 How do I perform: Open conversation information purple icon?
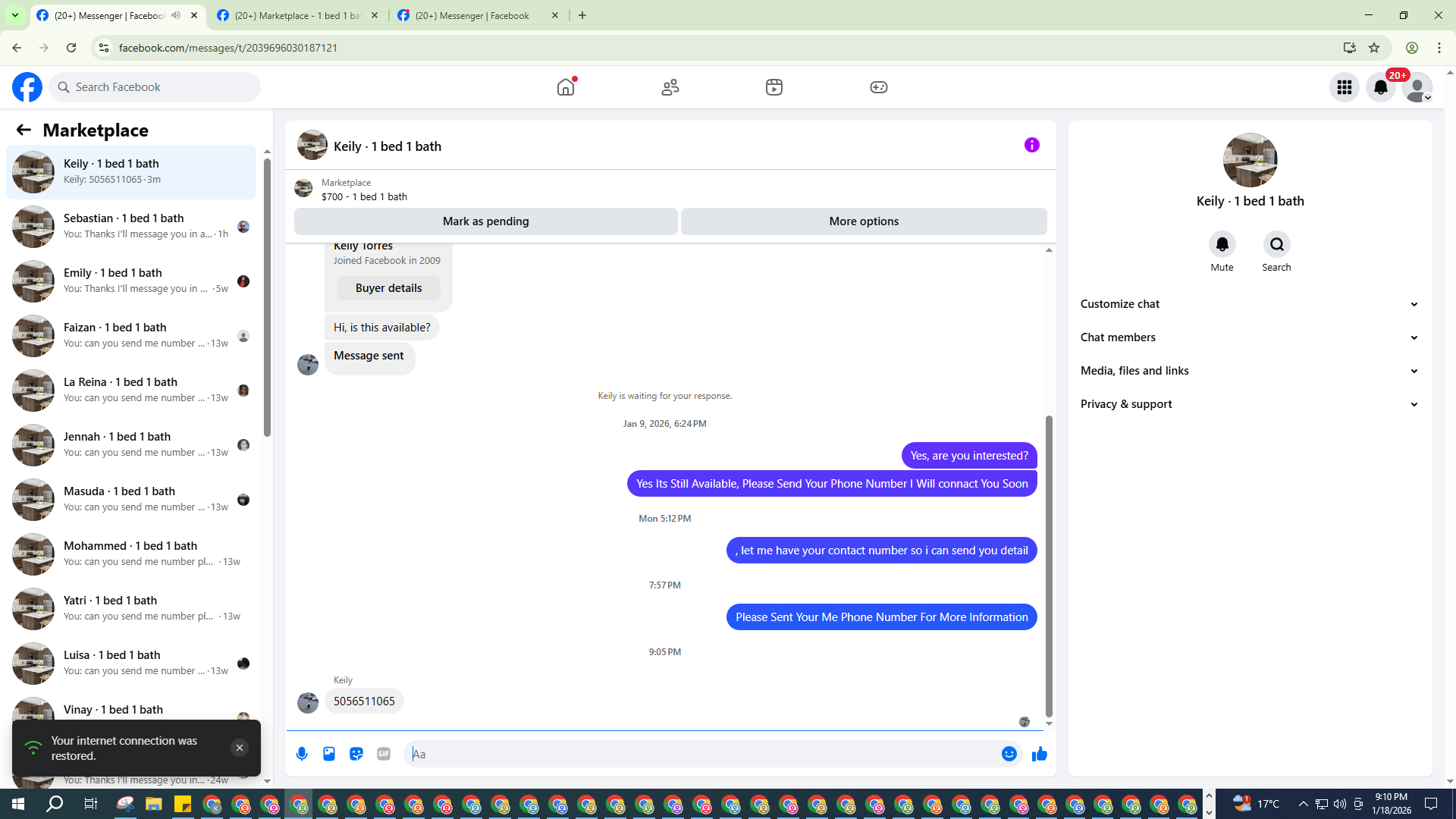(1031, 145)
